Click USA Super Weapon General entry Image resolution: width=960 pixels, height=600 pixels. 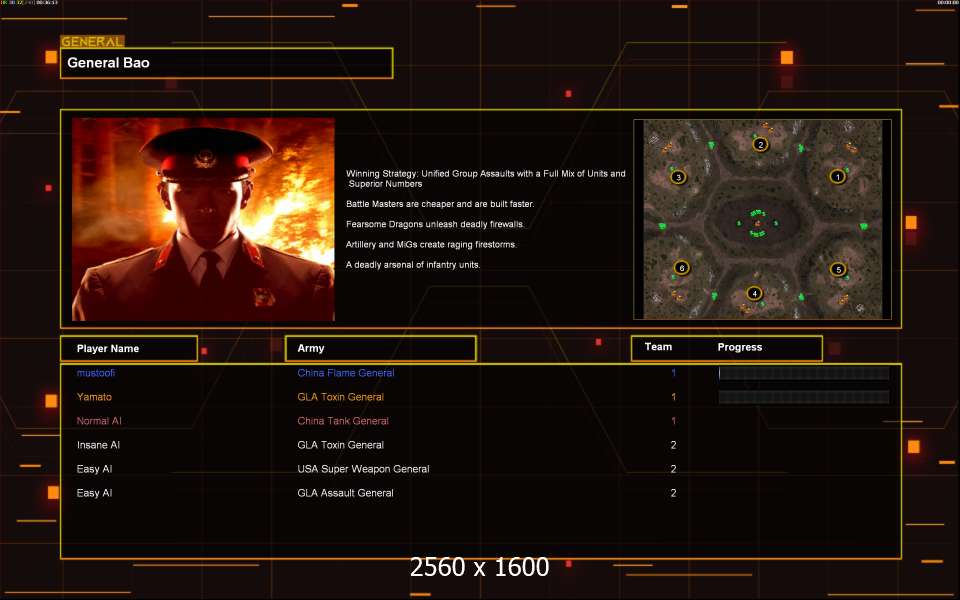363,469
